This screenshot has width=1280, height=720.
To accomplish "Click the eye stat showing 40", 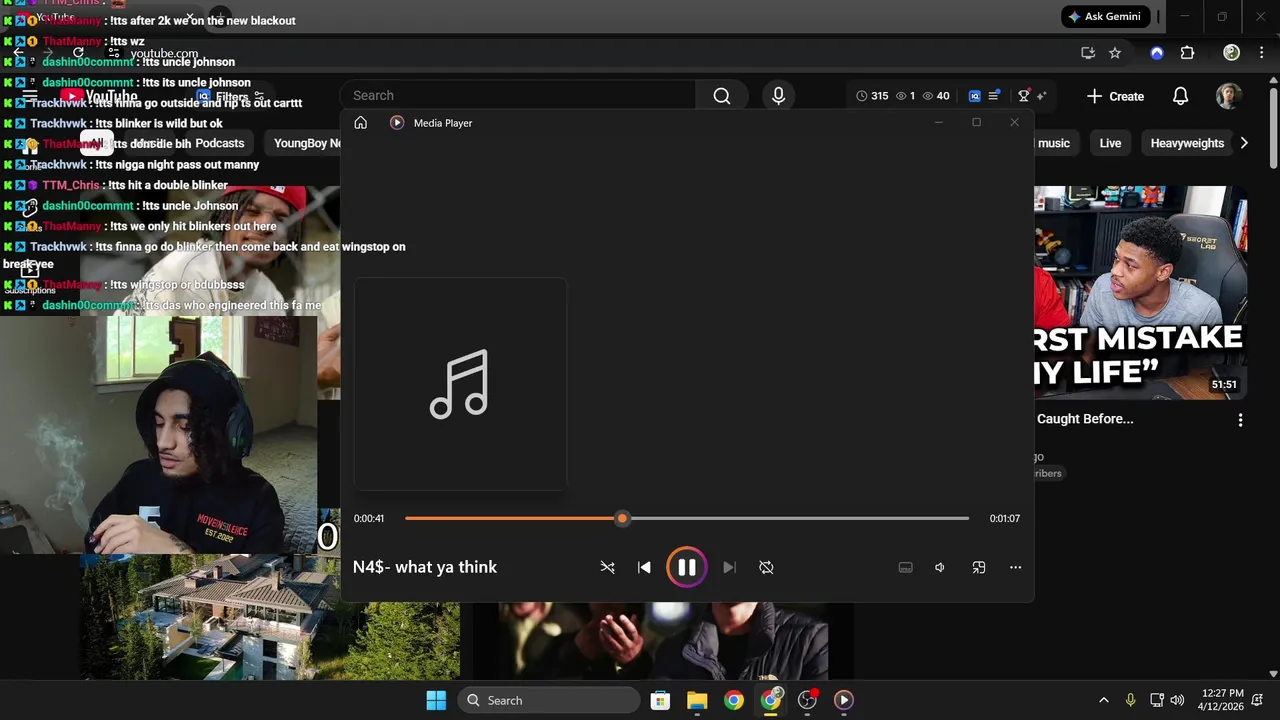I will (936, 96).
